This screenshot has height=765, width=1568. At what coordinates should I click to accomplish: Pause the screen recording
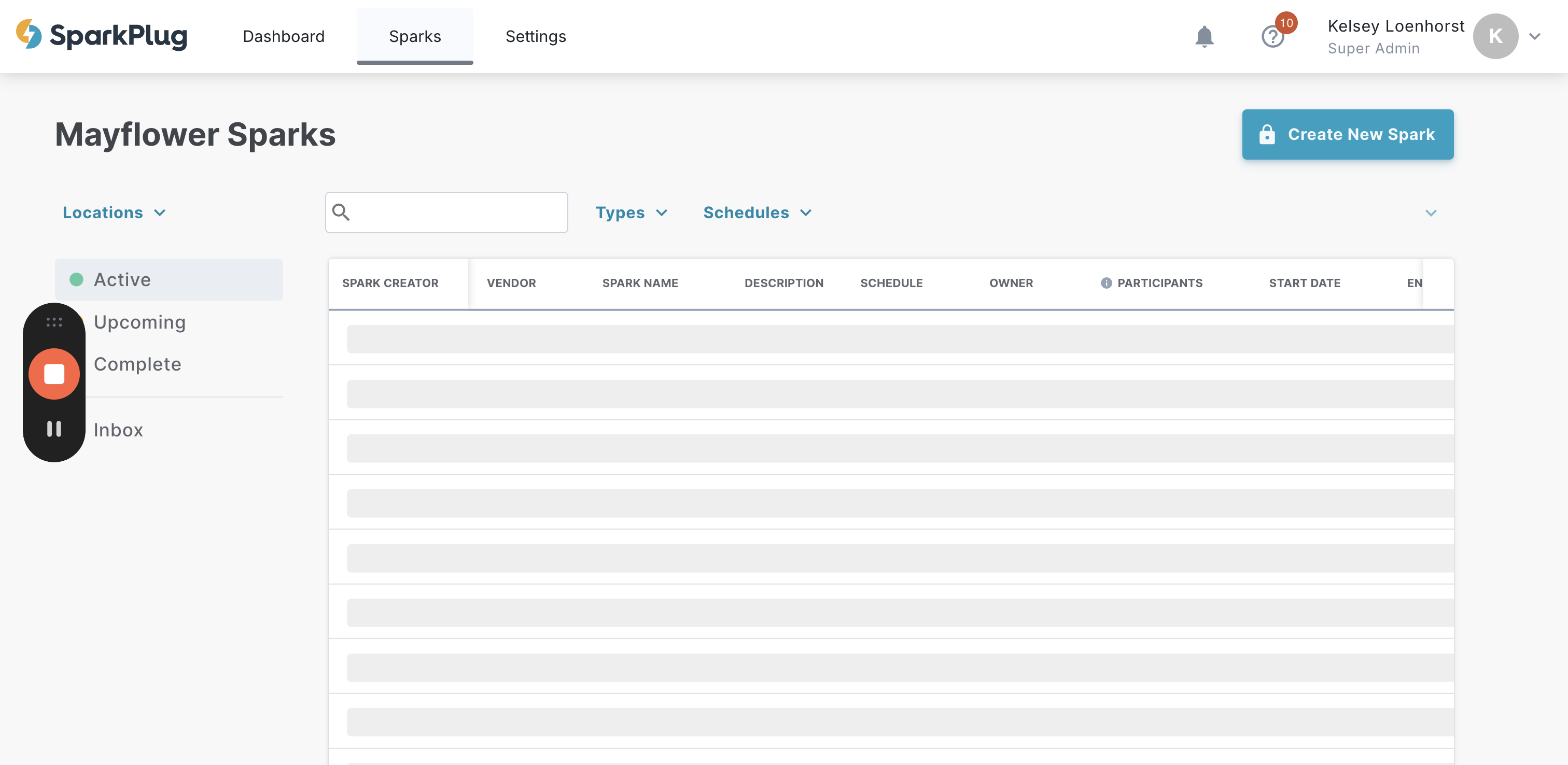pos(54,429)
